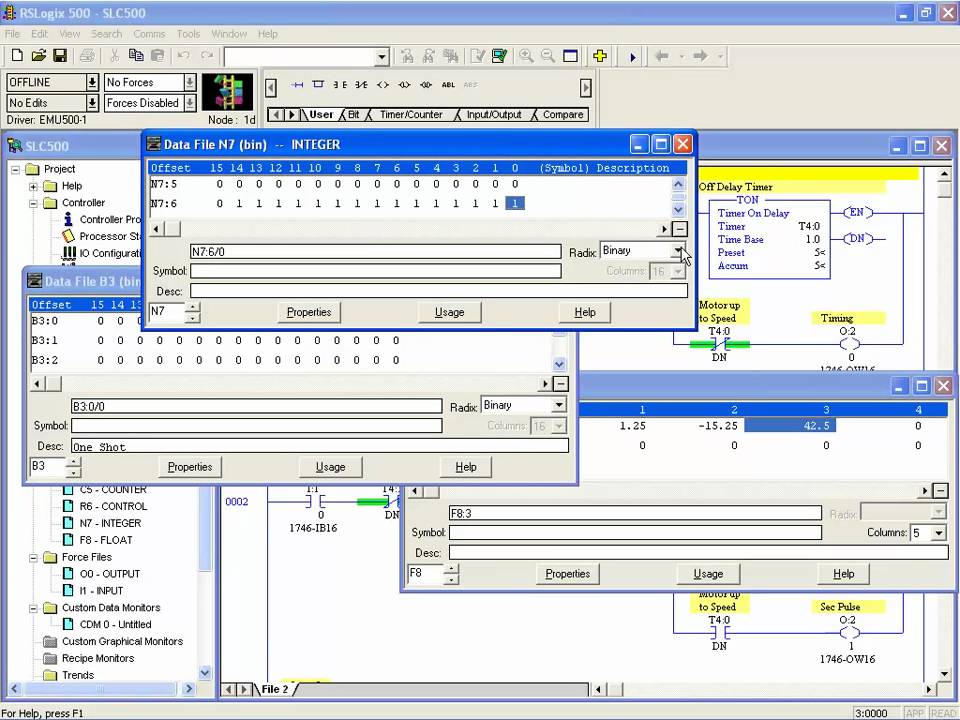Insert Examine If Open (XIO) instruction
The image size is (960, 720).
tap(361, 85)
